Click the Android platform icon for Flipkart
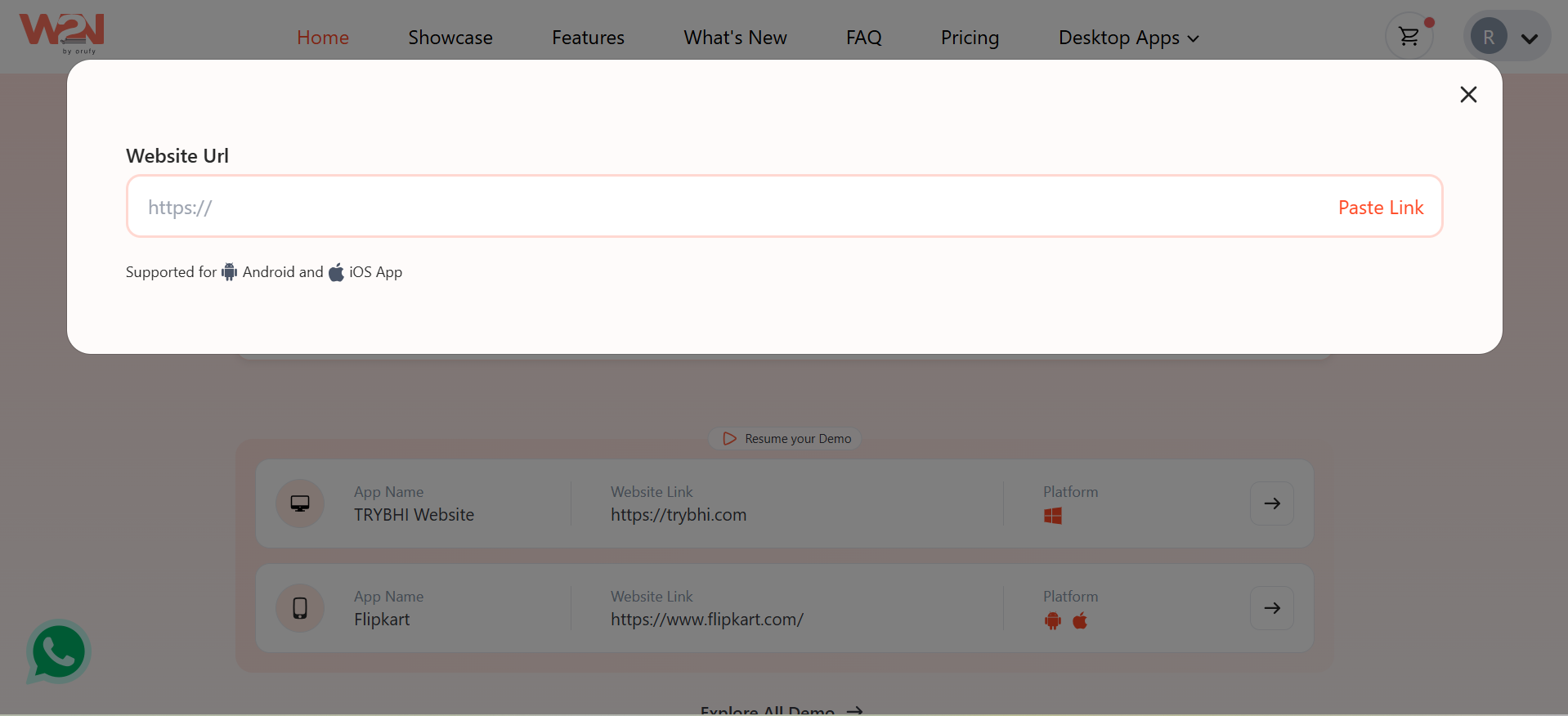The width and height of the screenshot is (1568, 716). click(x=1053, y=620)
